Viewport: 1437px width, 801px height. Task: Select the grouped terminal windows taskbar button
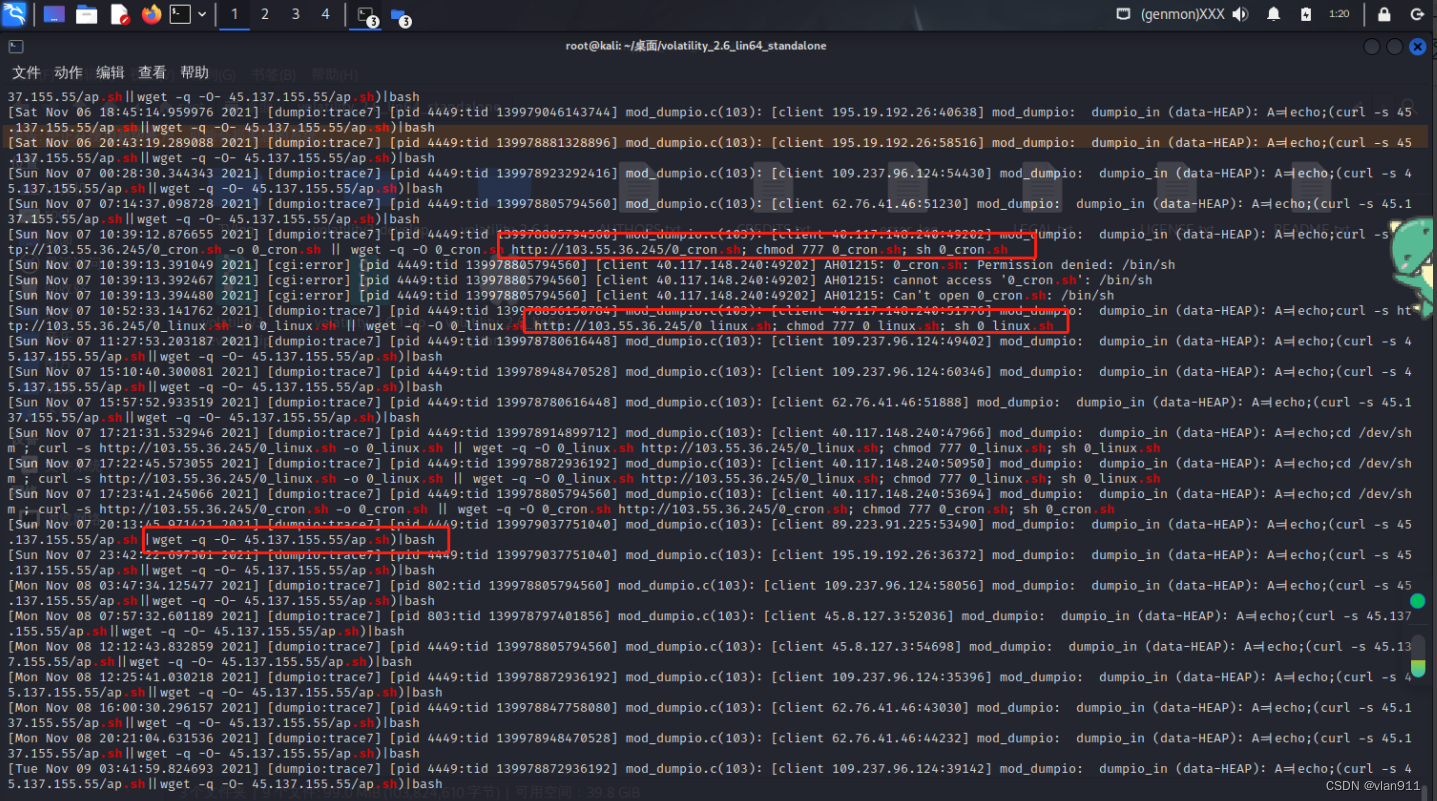367,15
